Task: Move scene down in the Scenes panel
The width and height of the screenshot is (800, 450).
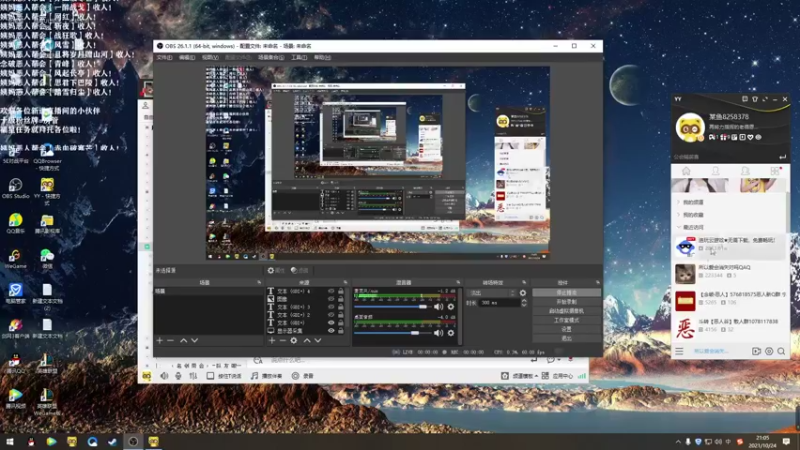Action: (x=194, y=340)
